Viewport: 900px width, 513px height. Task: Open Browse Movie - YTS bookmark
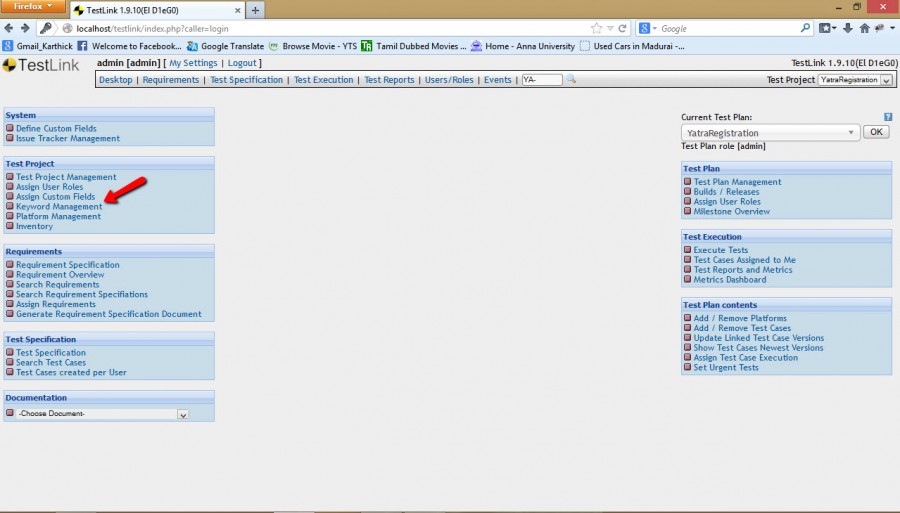313,46
